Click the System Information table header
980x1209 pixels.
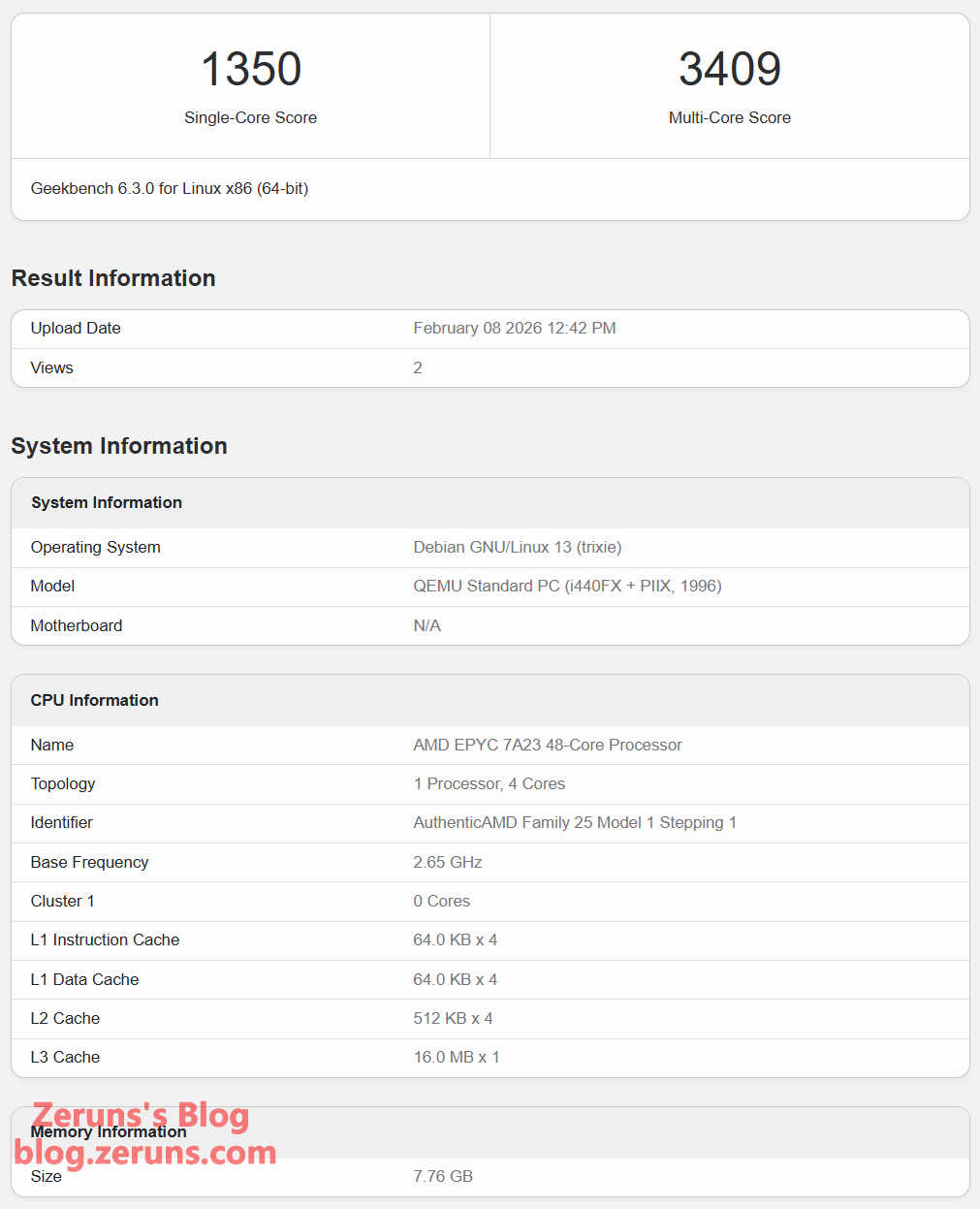106,502
